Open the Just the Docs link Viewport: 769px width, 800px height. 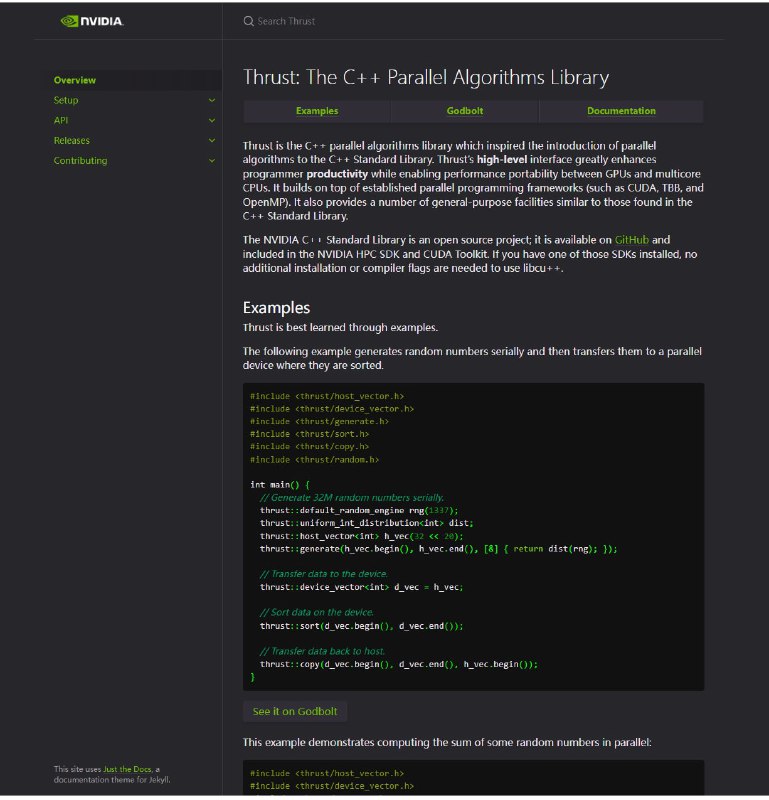click(127, 769)
